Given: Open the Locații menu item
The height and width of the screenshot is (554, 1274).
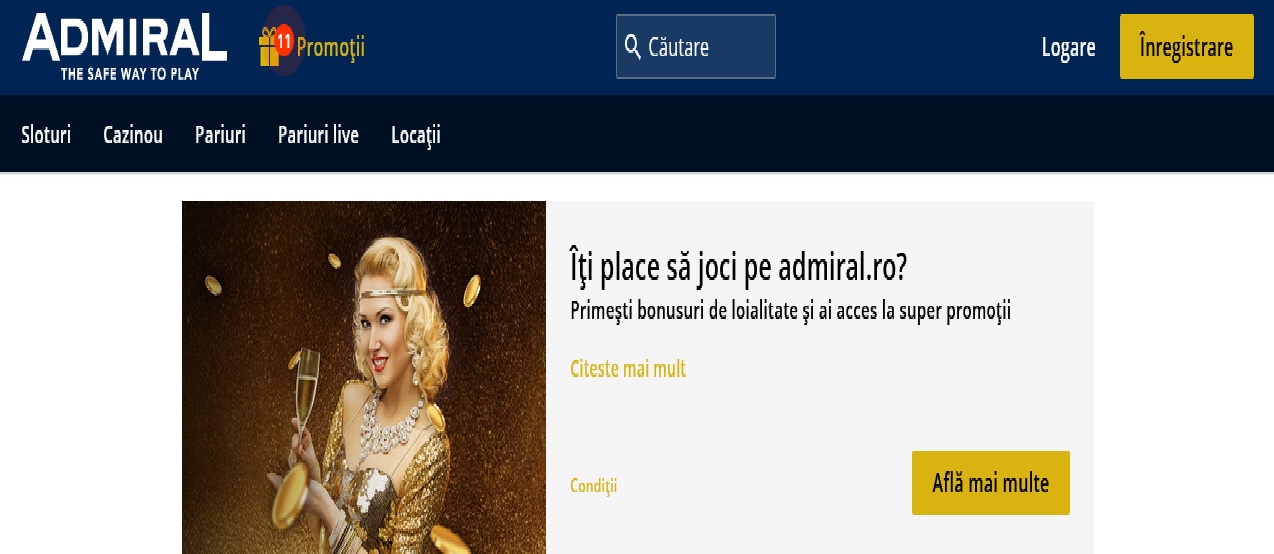Looking at the screenshot, I should point(416,135).
